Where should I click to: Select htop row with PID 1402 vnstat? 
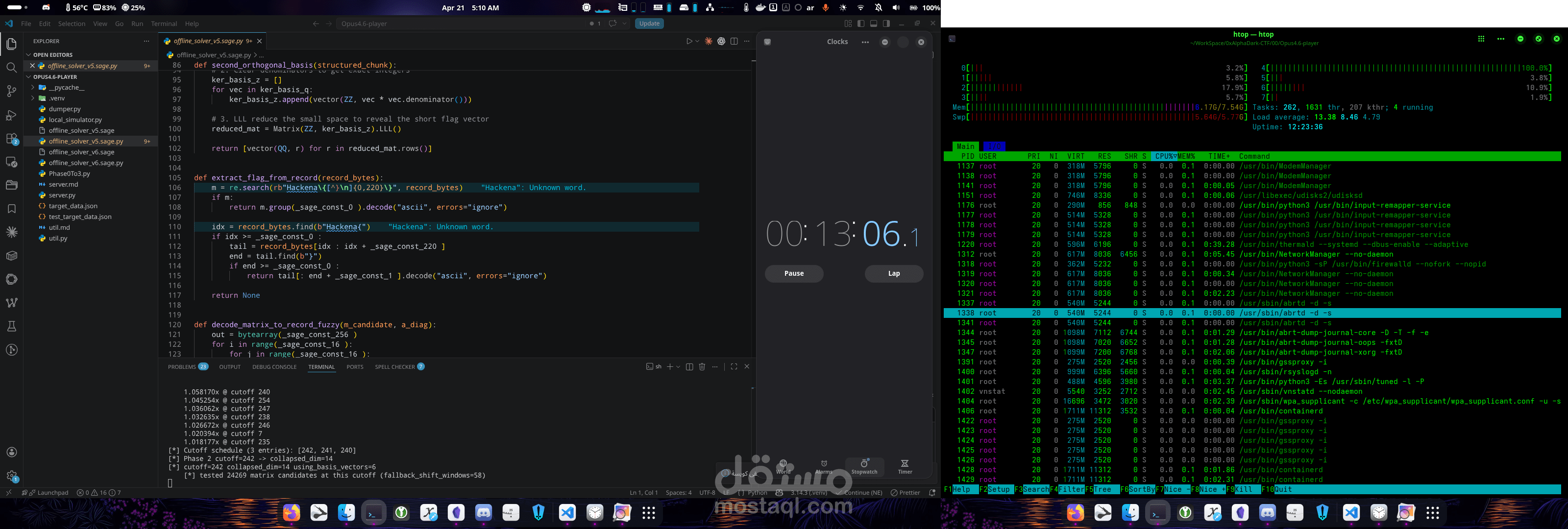pyautogui.click(x=1252, y=391)
